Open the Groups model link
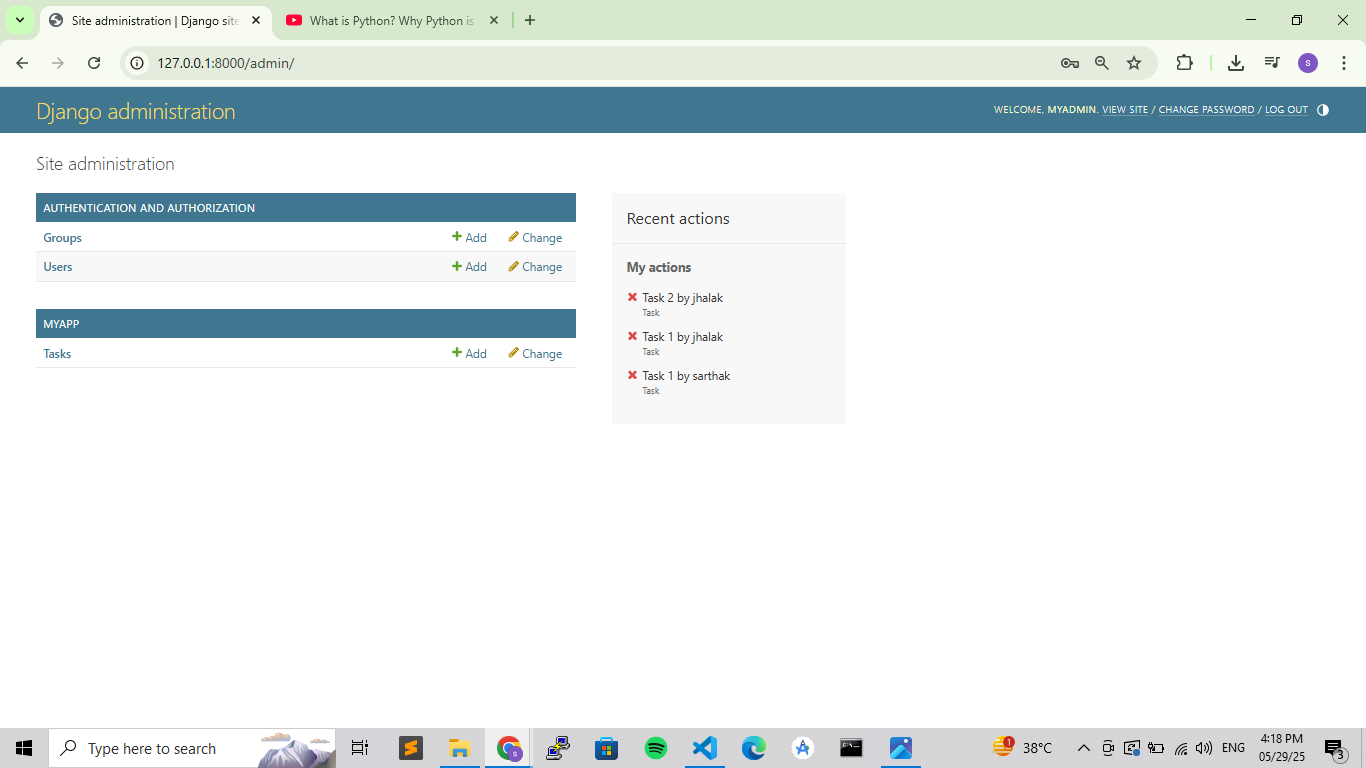Viewport: 1366px width, 768px height. [62, 238]
